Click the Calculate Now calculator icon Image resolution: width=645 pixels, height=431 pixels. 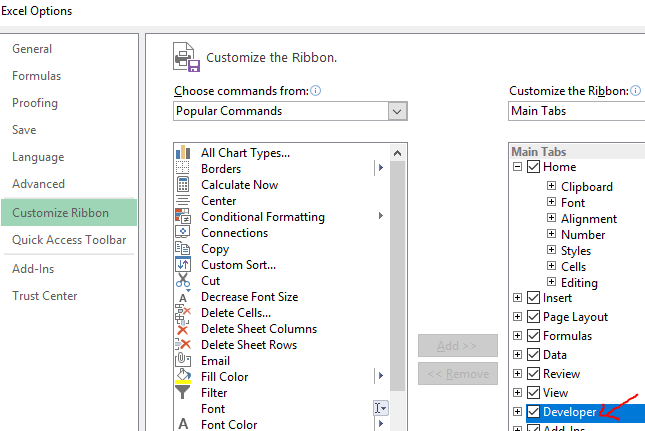[x=183, y=185]
